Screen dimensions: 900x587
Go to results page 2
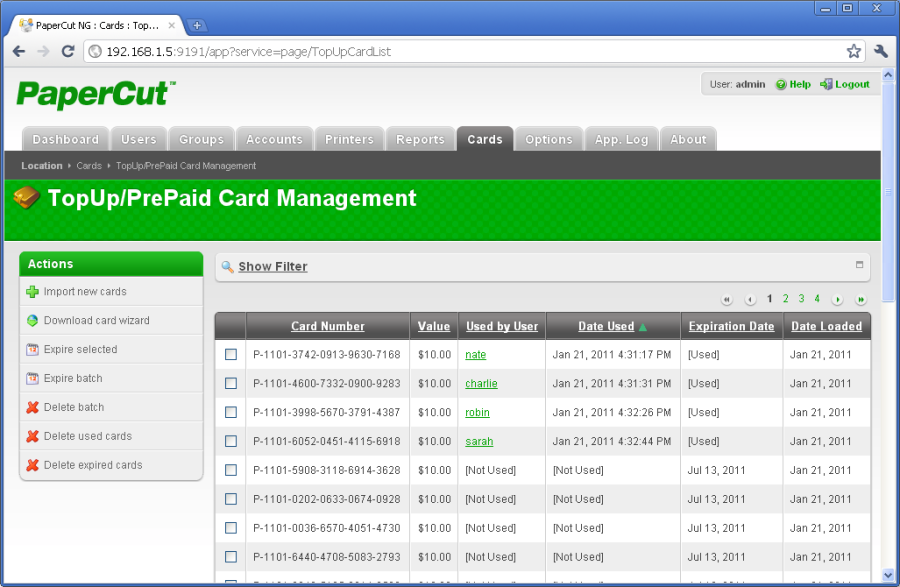(785, 299)
